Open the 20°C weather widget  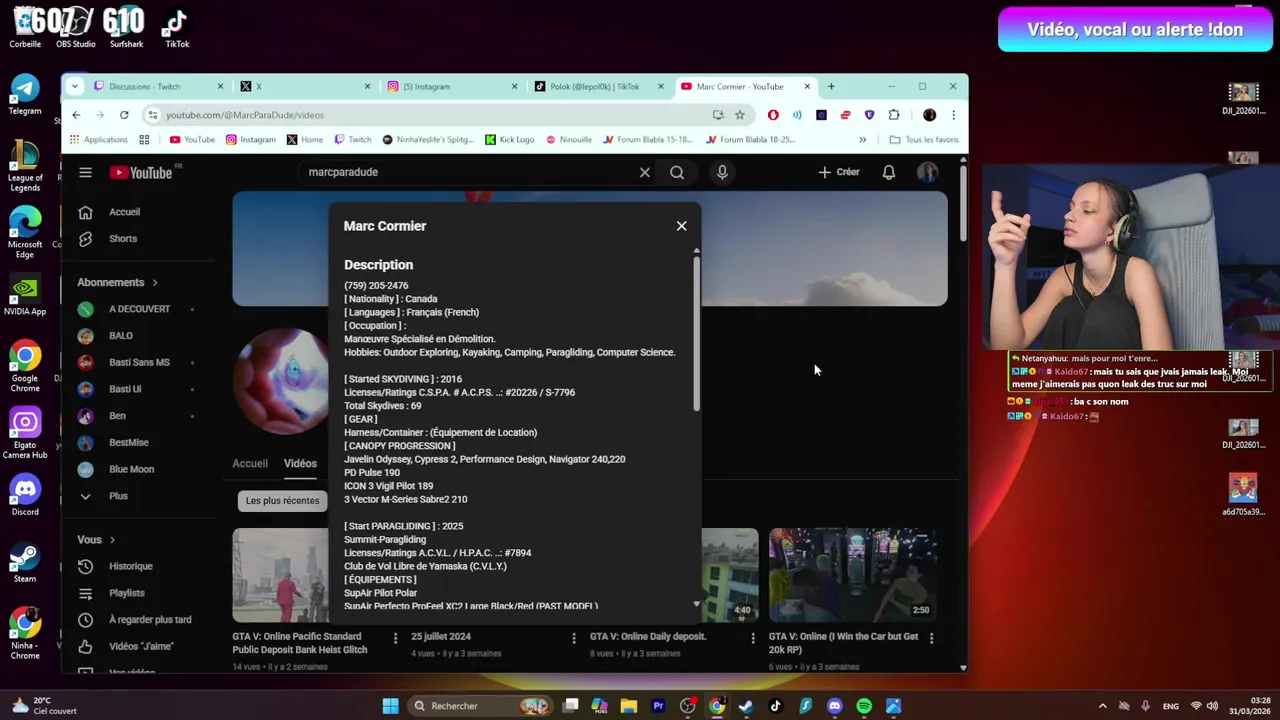point(42,706)
